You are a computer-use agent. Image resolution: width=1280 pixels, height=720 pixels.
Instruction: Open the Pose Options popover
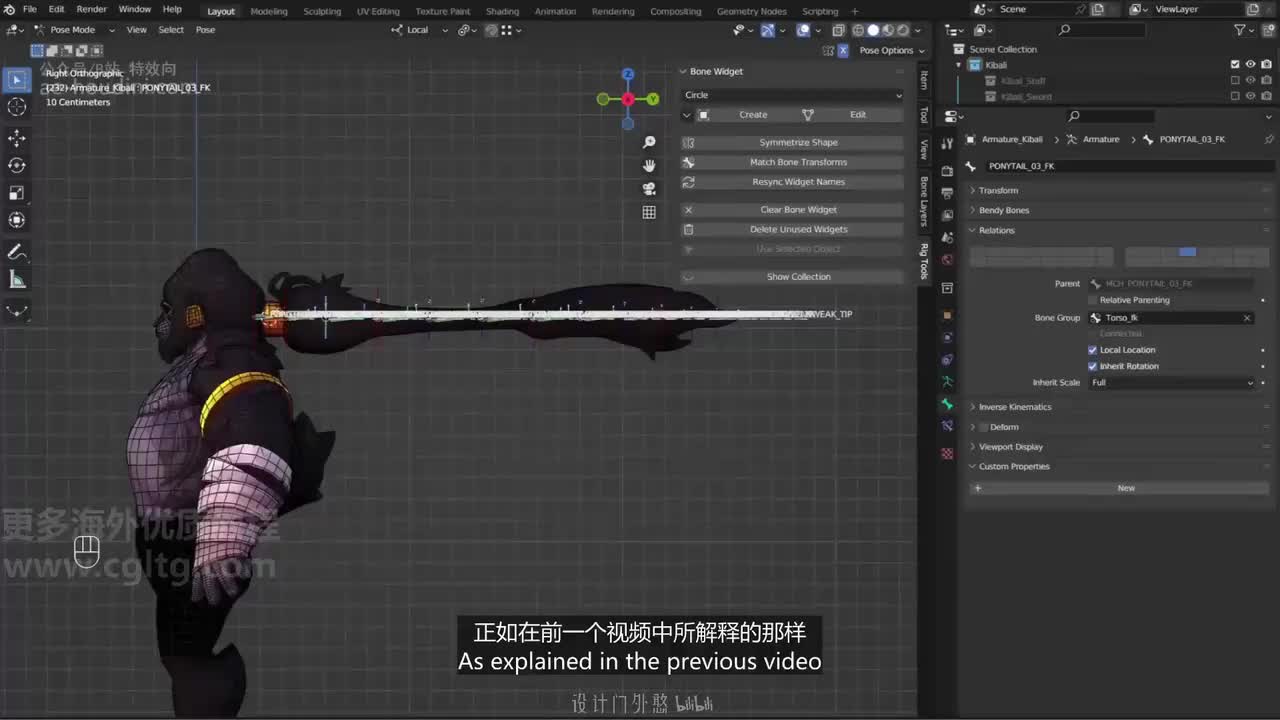891,50
